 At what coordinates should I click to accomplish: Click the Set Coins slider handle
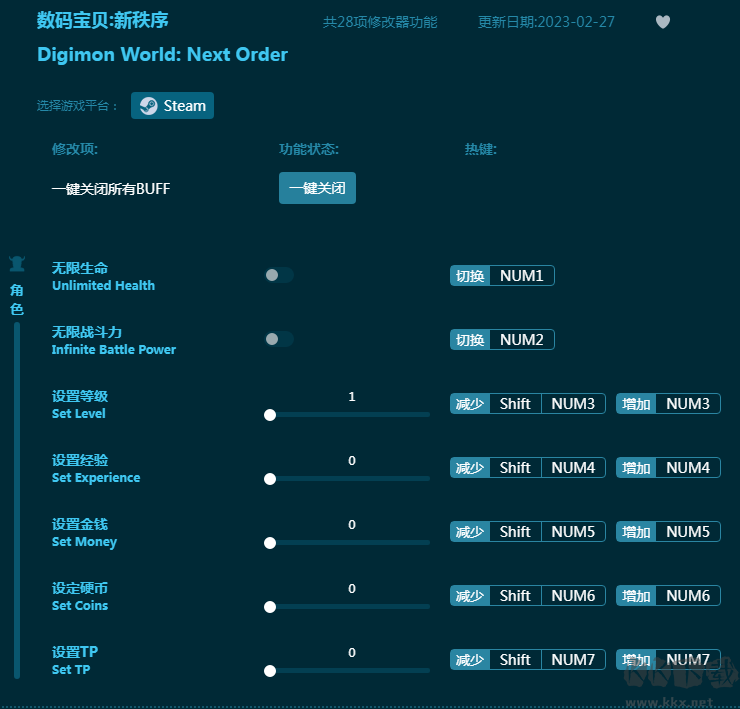coord(270,607)
